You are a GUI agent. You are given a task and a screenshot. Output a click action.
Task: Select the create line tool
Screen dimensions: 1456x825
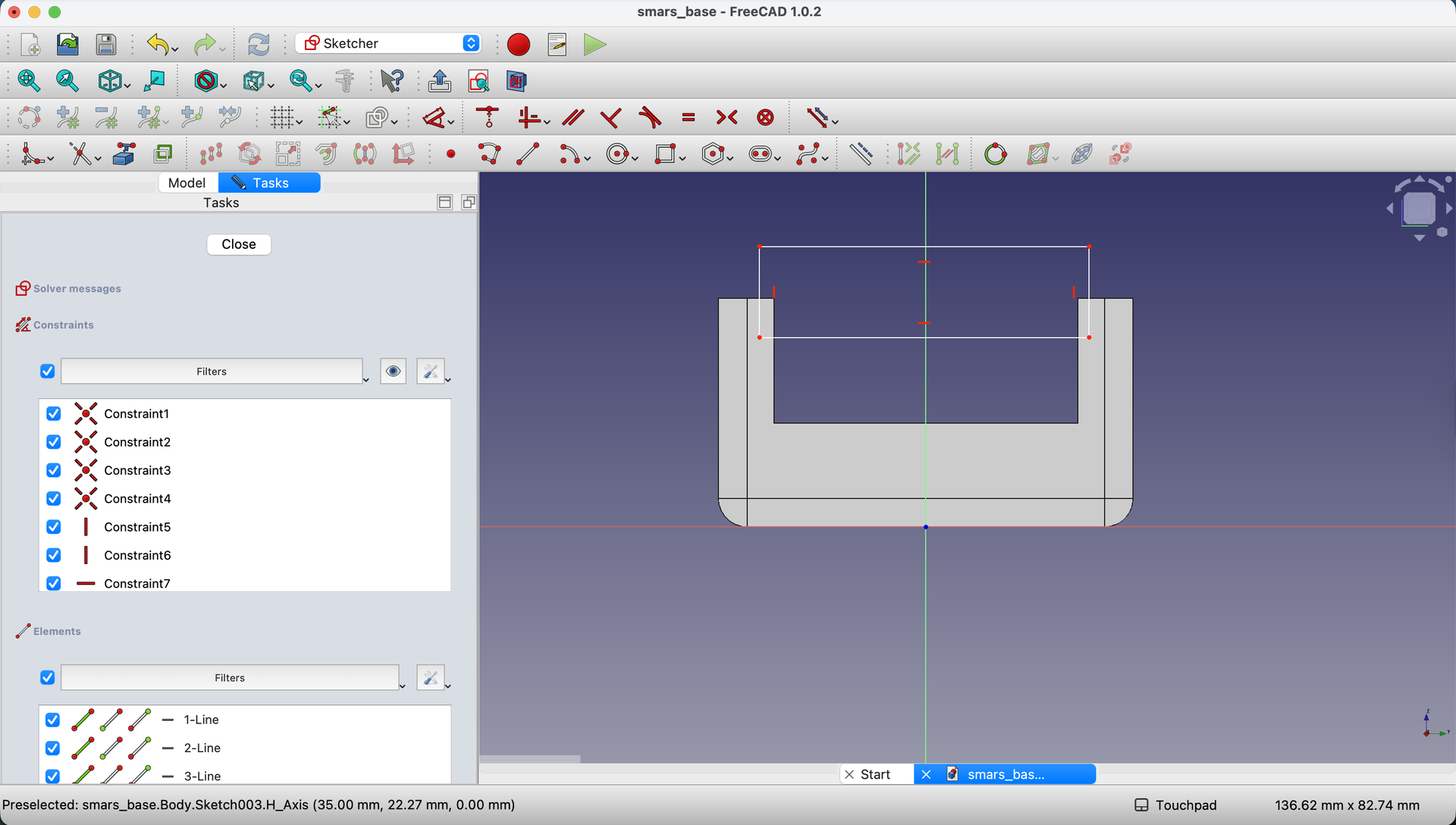click(x=528, y=155)
